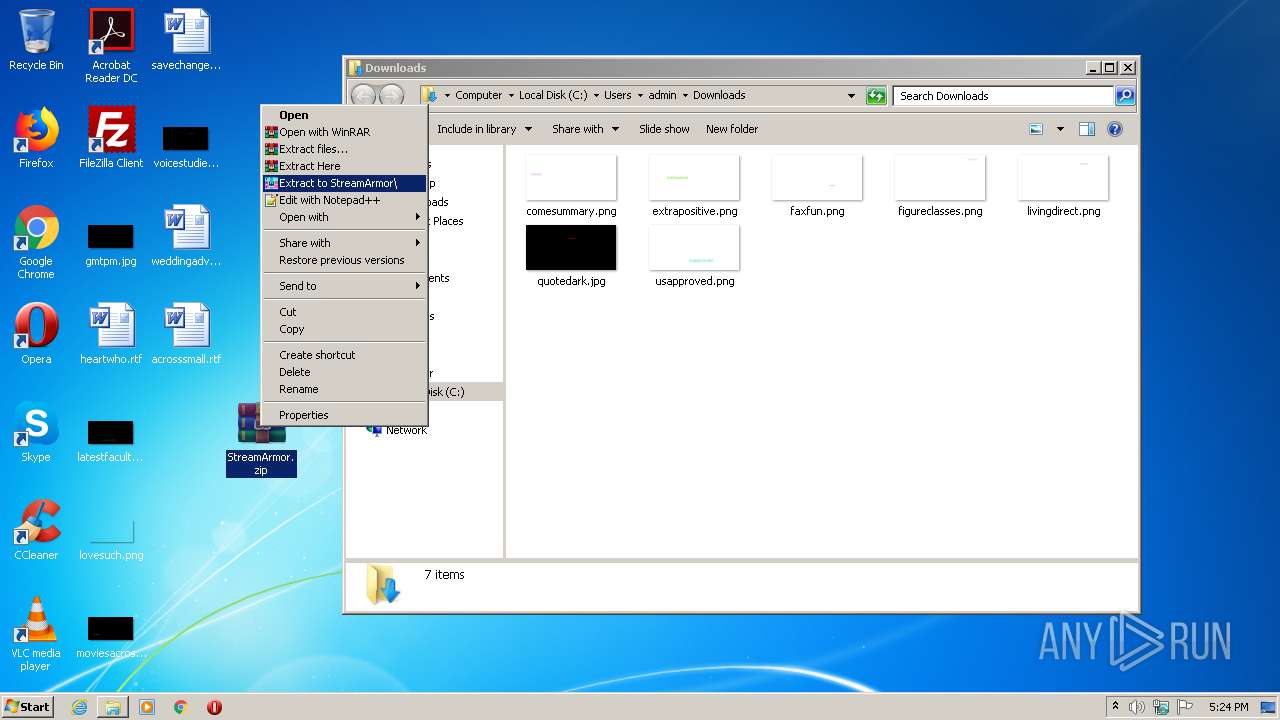The height and width of the screenshot is (720, 1280).
Task: Choose Open in the context menu
Action: pos(344,115)
